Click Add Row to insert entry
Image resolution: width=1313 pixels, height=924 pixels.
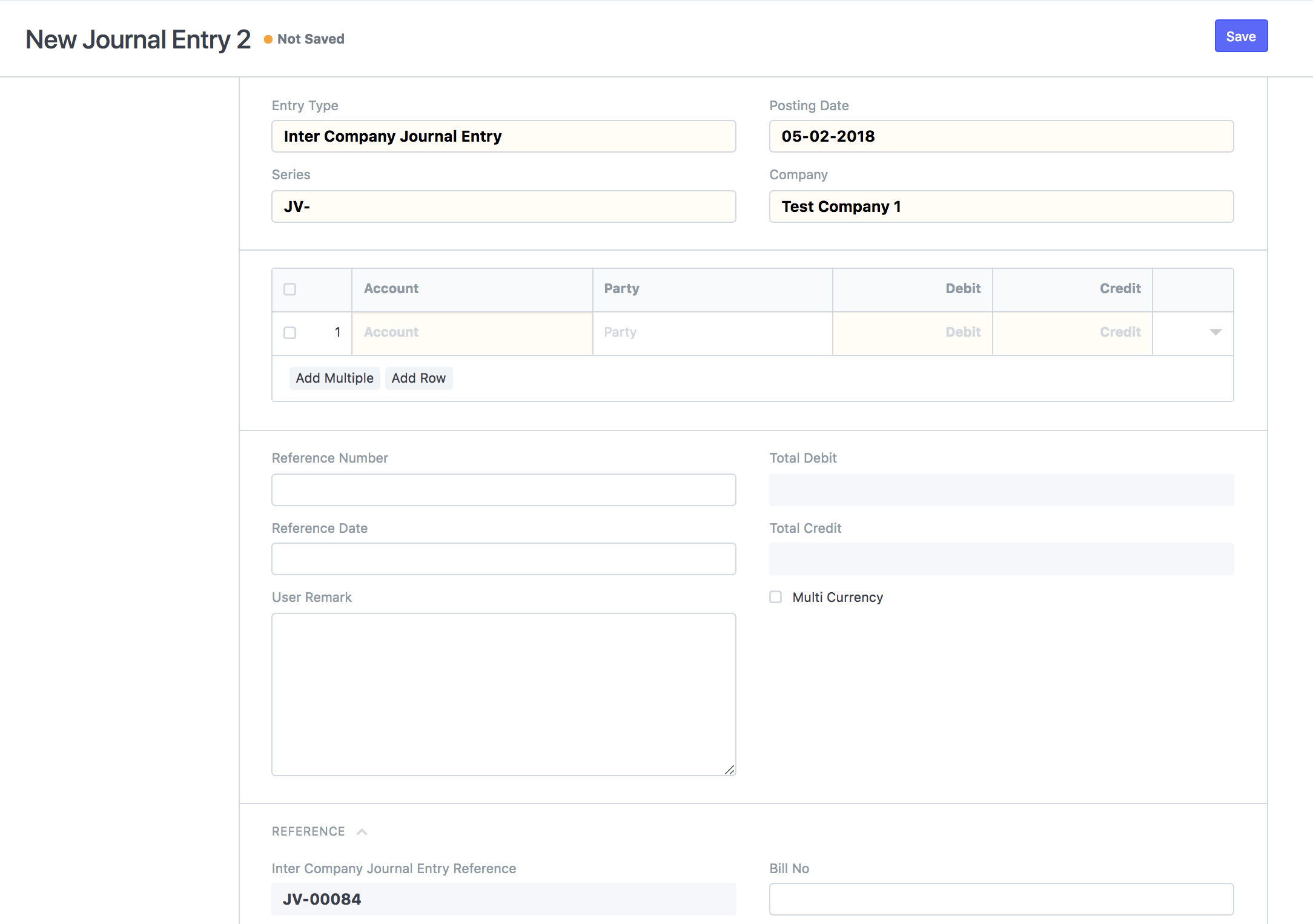[418, 377]
